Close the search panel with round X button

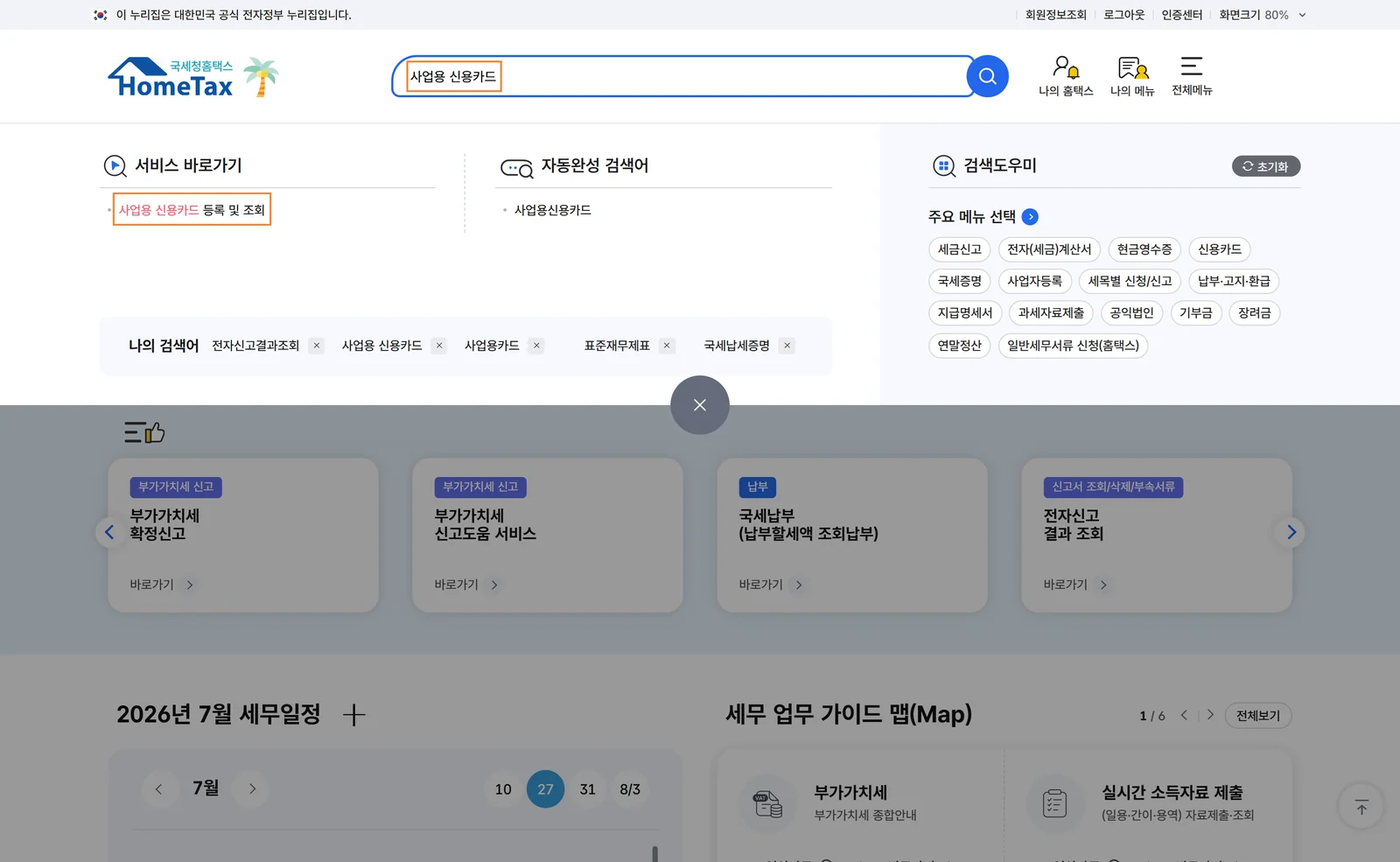point(700,405)
